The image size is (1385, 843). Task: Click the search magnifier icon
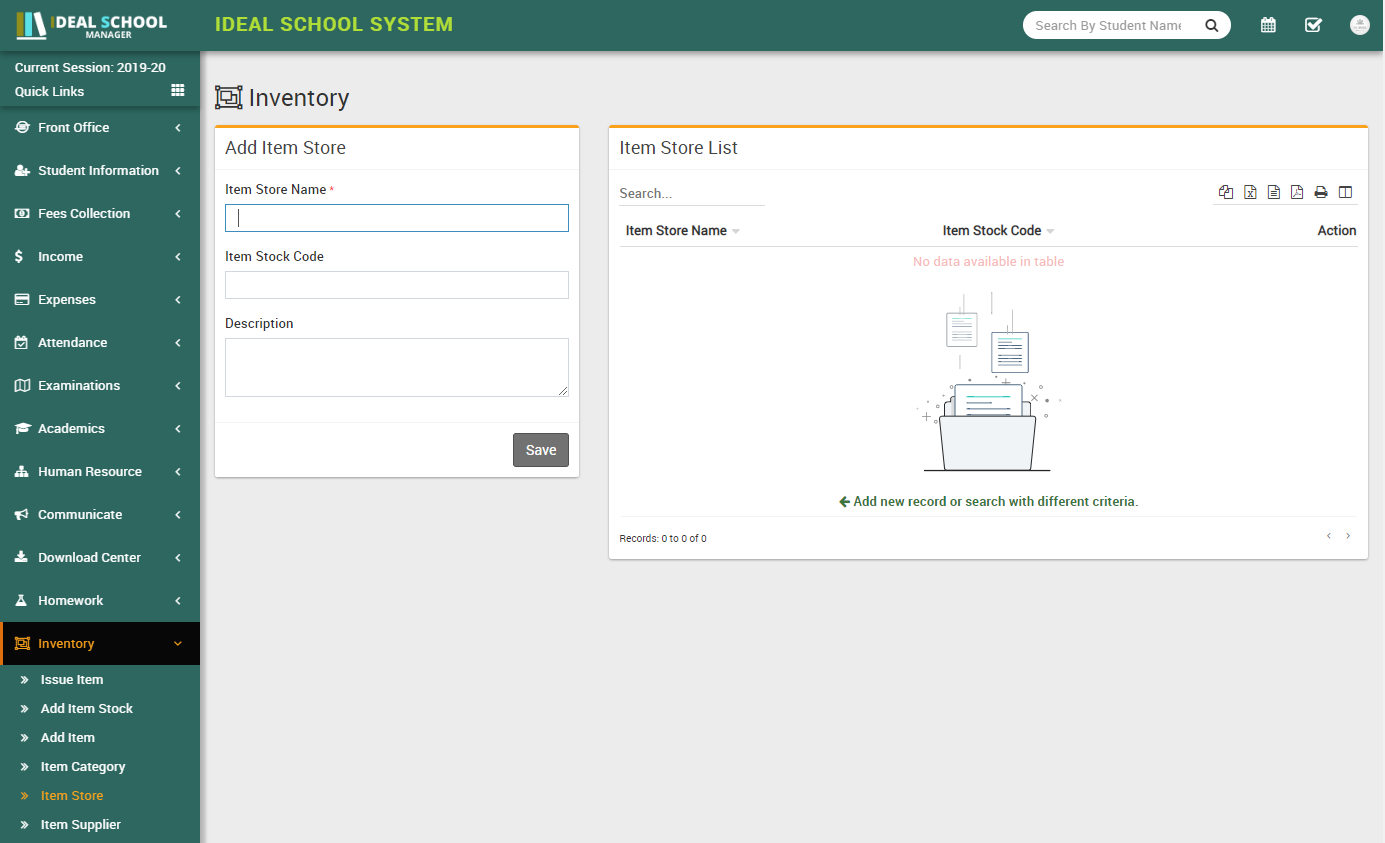[x=1211, y=26]
